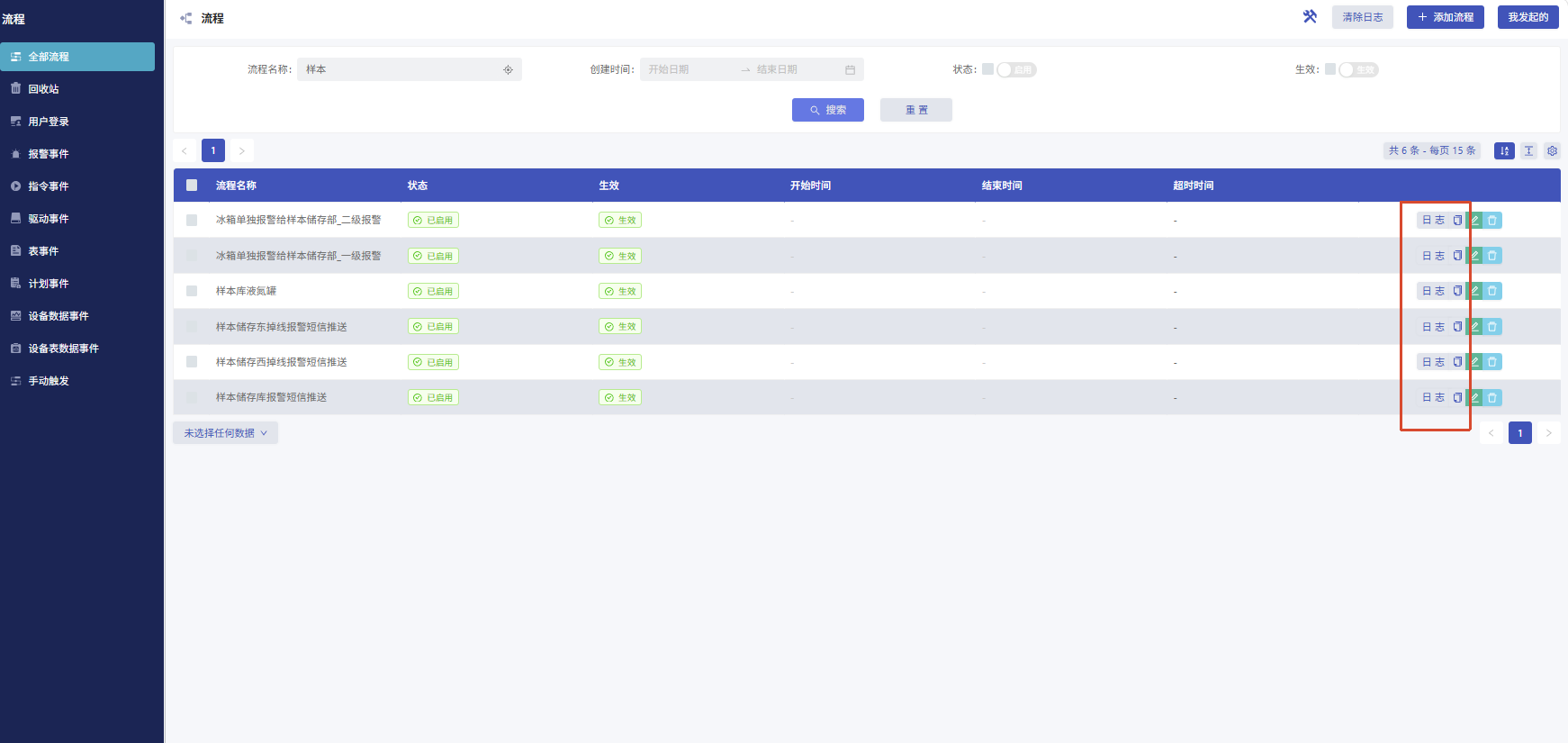Image resolution: width=1568 pixels, height=743 pixels.
Task: Check the row 冰箱单独报警给样本储存部_二级报警
Action: 192,220
